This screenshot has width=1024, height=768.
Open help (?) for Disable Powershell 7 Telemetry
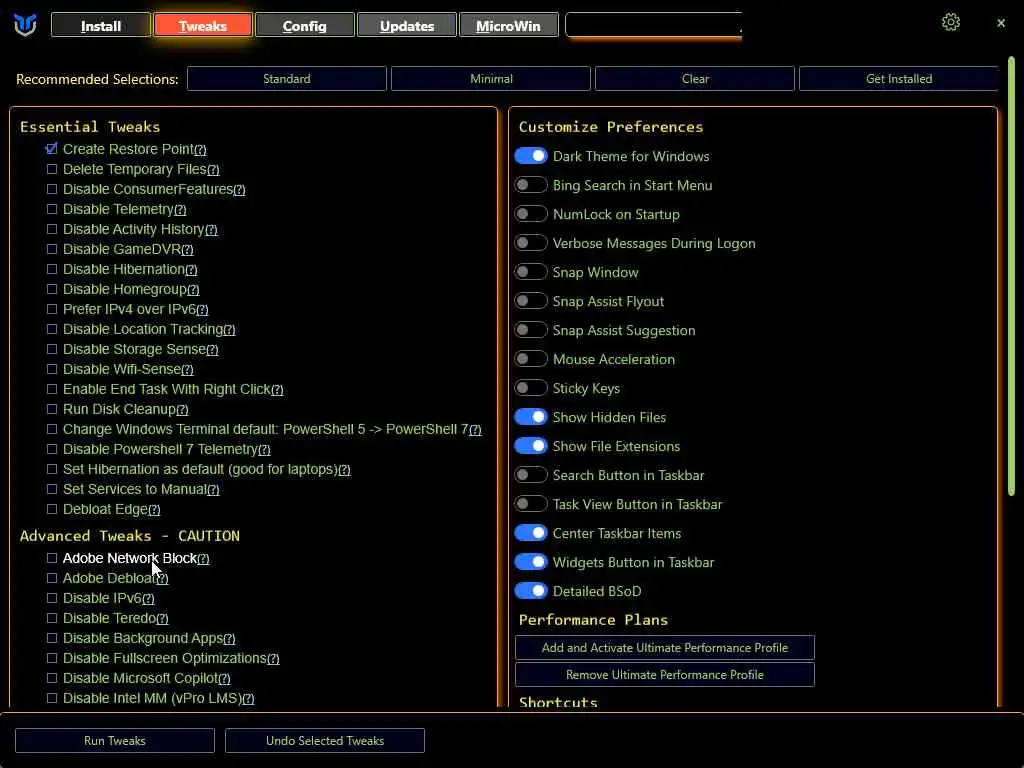coord(264,450)
